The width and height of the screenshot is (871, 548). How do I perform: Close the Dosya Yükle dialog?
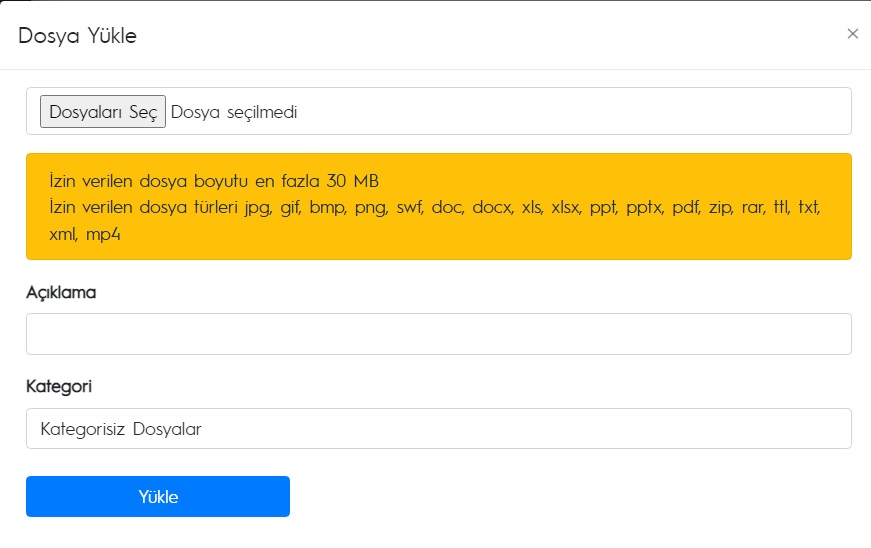click(x=853, y=34)
